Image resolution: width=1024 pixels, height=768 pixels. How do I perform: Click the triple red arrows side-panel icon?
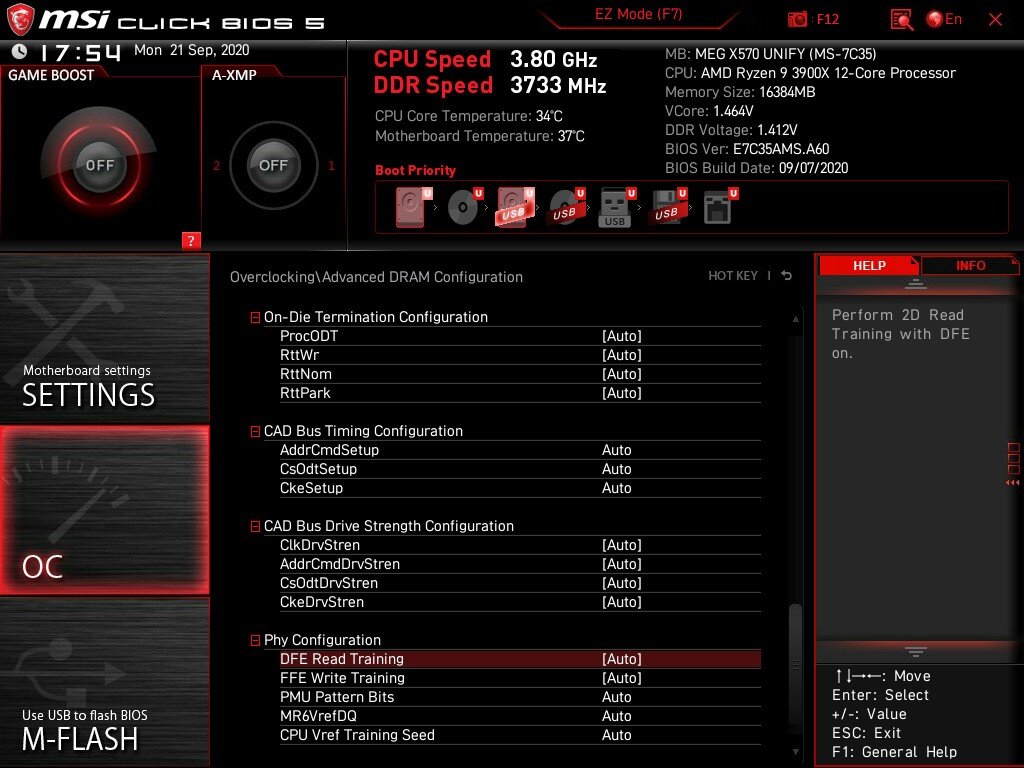pyautogui.click(x=1013, y=483)
